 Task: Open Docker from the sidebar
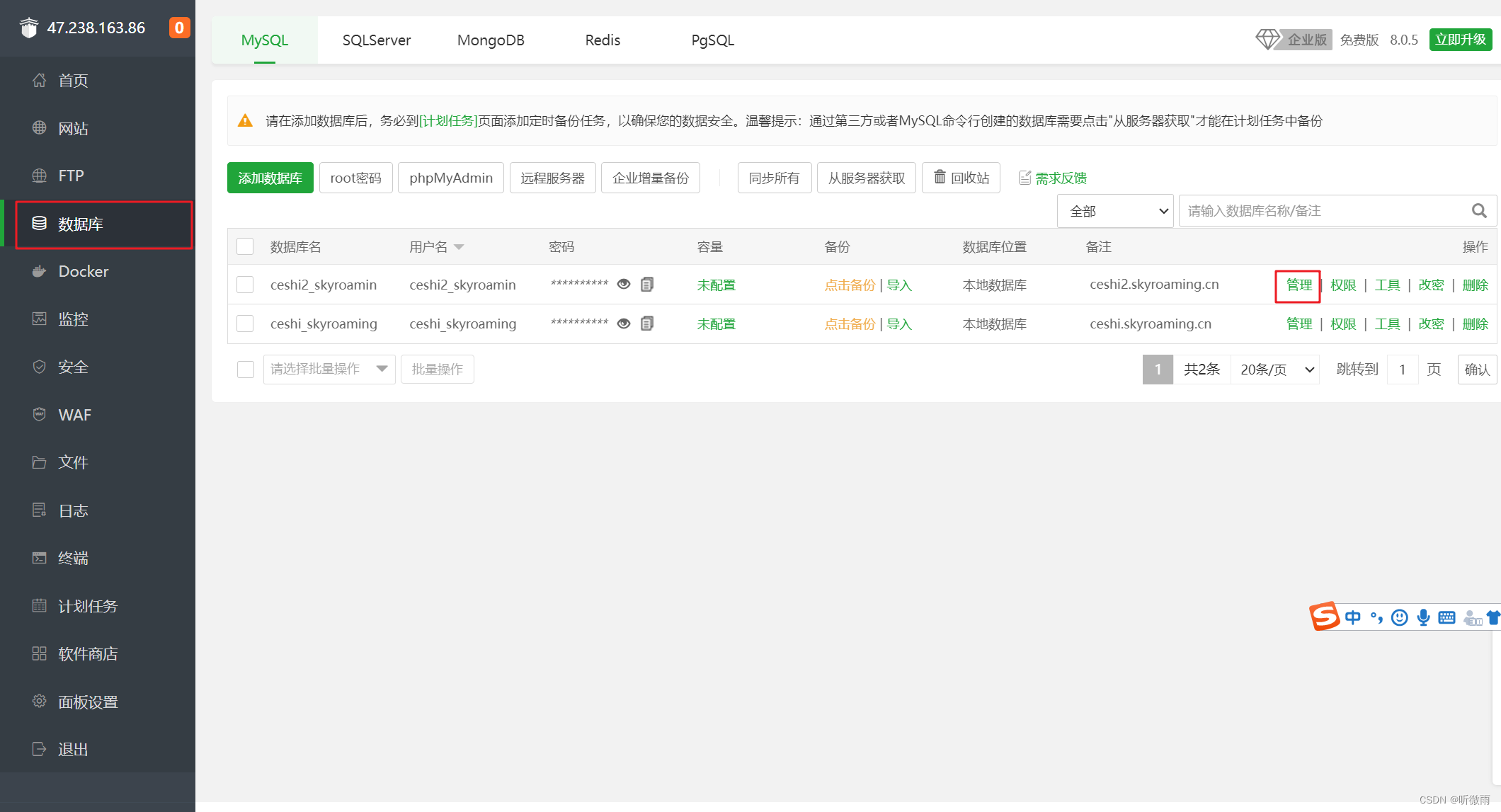(x=83, y=272)
